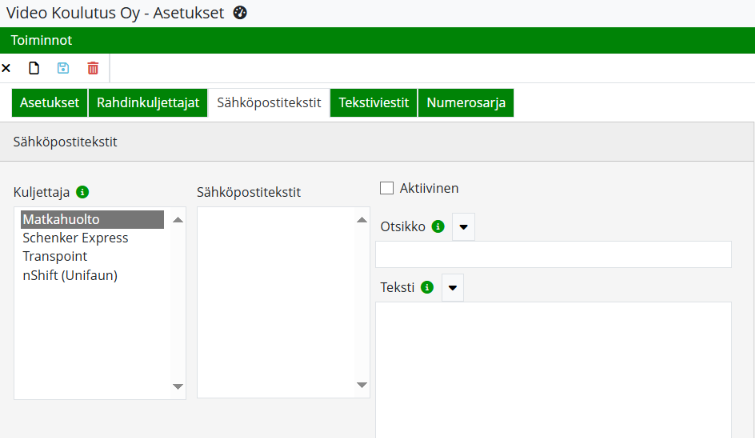This screenshot has height=438, width=755.
Task: Click into the Otsikko text field
Action: tap(553, 255)
